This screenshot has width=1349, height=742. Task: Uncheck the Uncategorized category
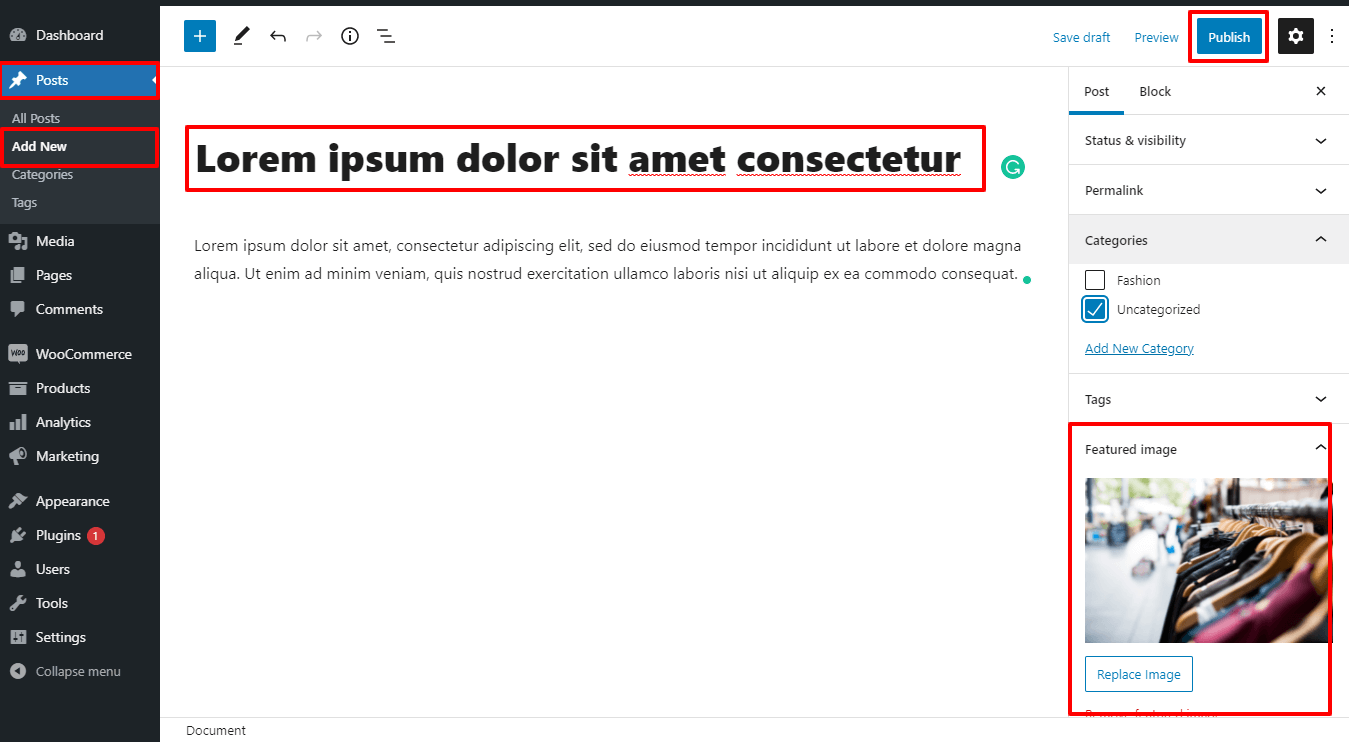pos(1095,309)
